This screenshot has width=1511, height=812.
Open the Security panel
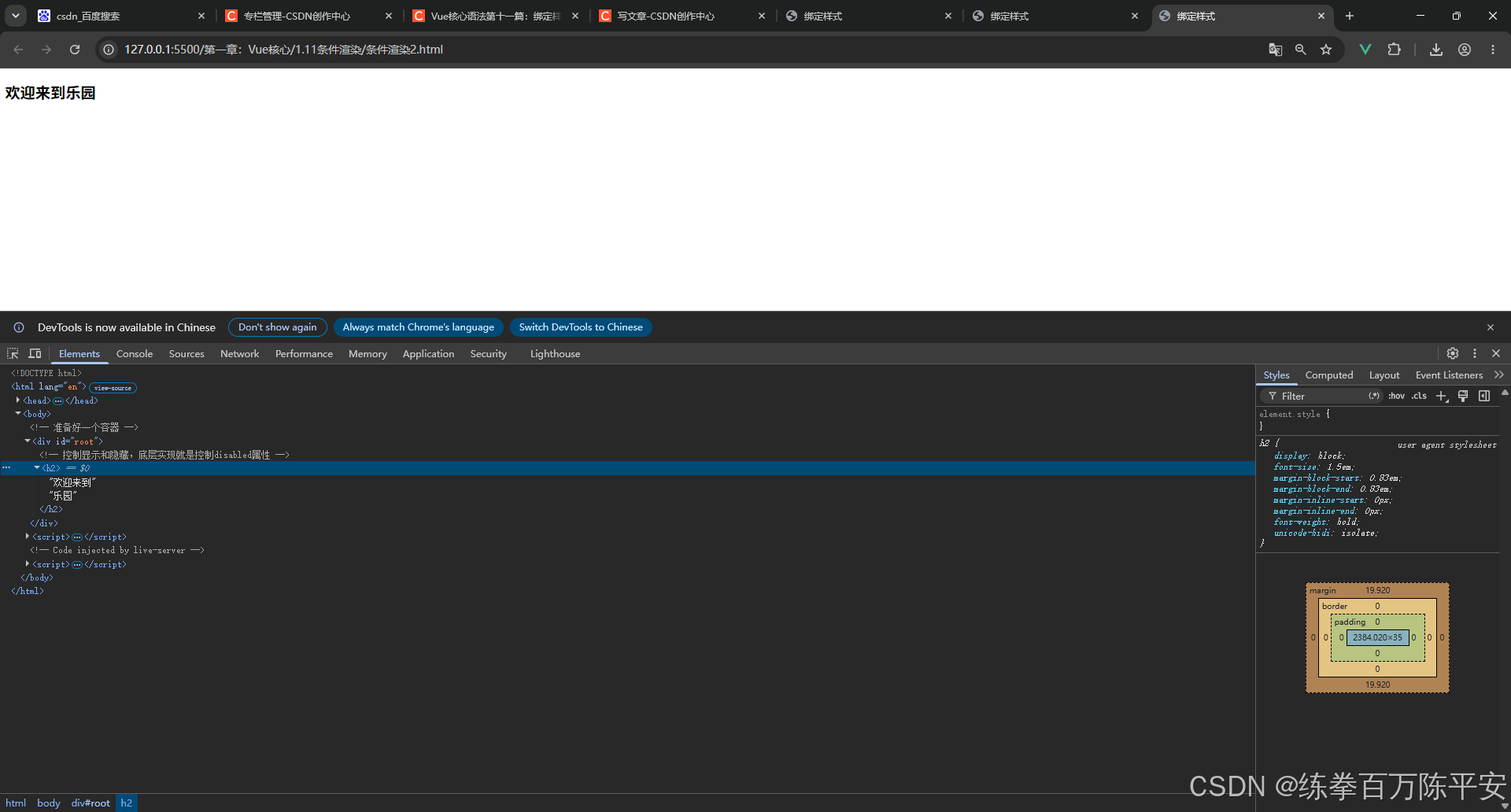[489, 354]
